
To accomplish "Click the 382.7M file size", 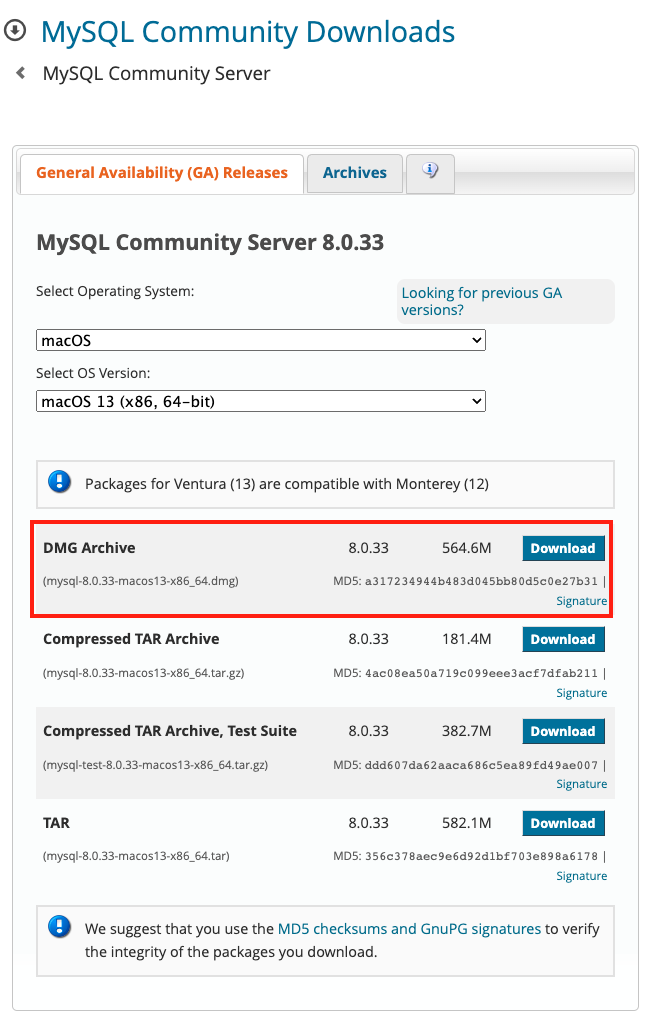I will click(467, 731).
